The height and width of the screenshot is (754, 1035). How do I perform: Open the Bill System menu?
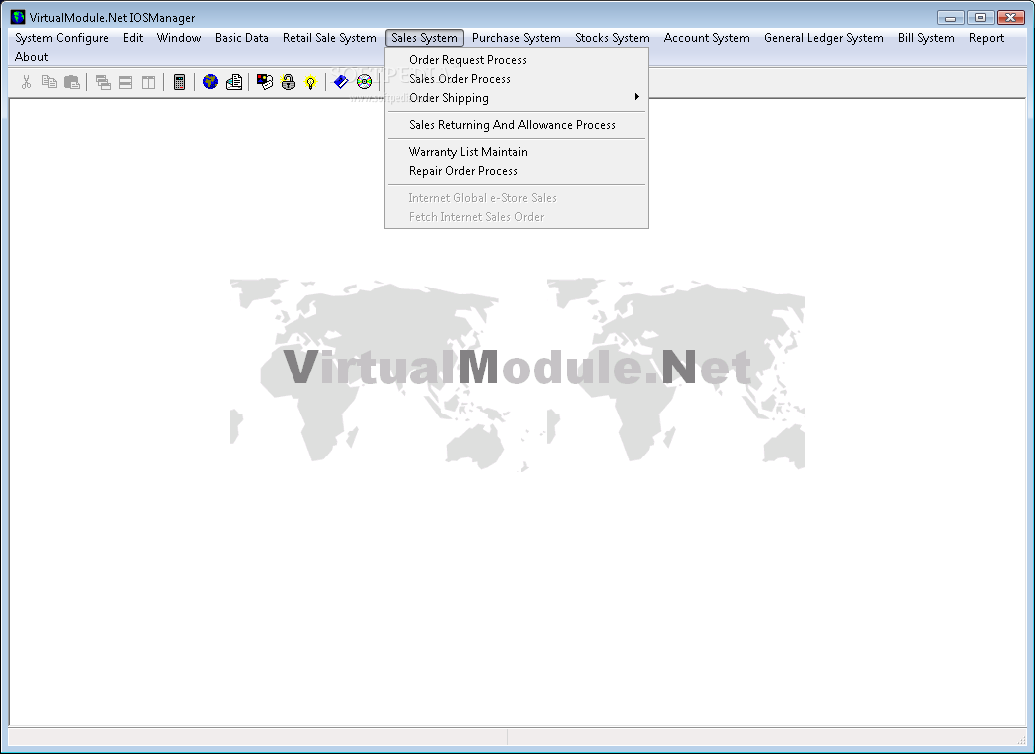pos(926,38)
